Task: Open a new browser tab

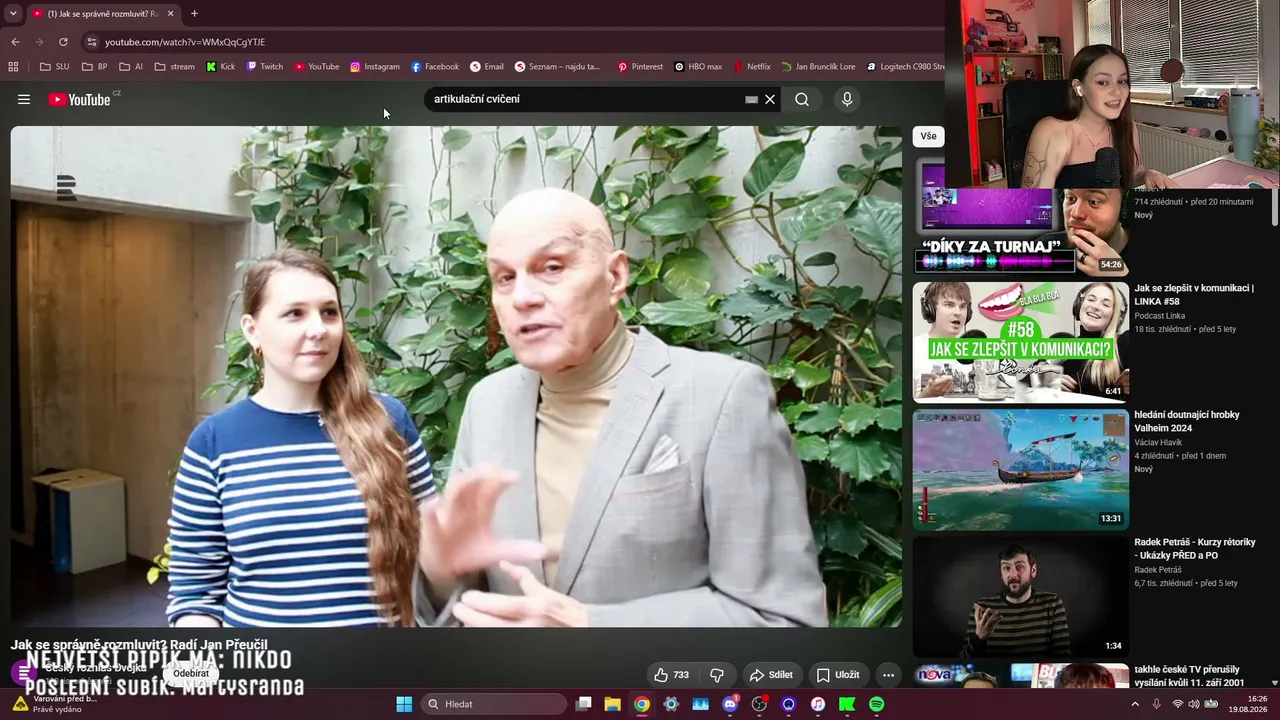Action: [x=194, y=13]
